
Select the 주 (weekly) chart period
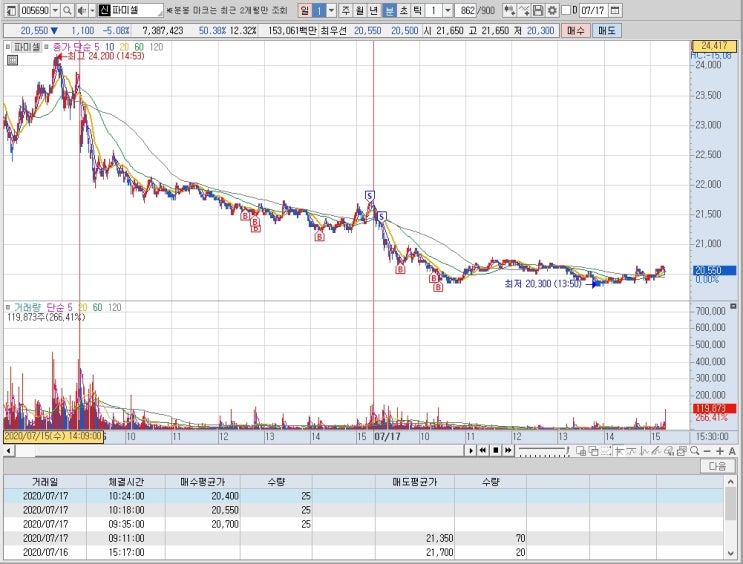(x=346, y=10)
